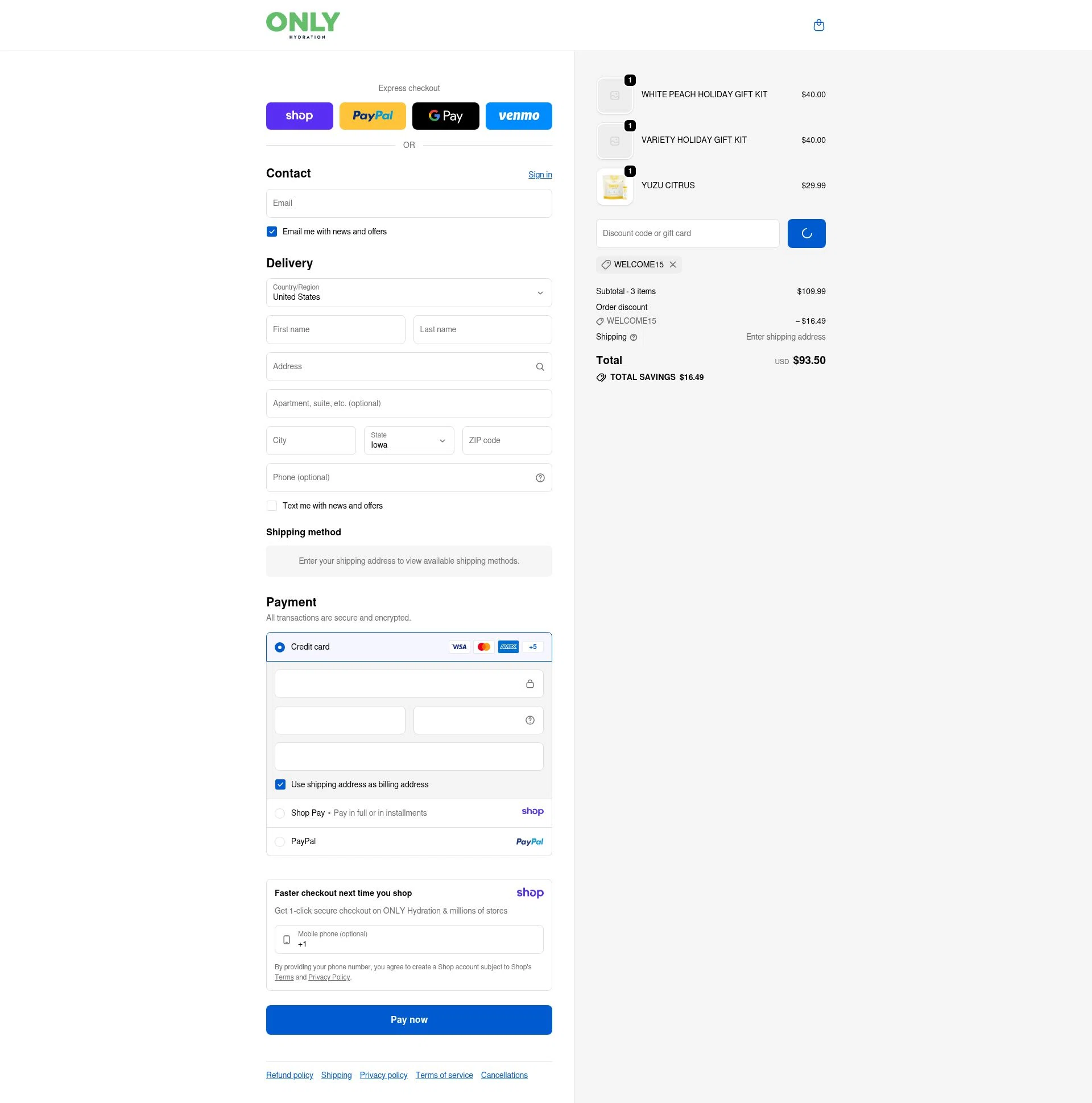This screenshot has width=1092, height=1103.
Task: Open the Country/Region dropdown
Action: pyautogui.click(x=408, y=293)
